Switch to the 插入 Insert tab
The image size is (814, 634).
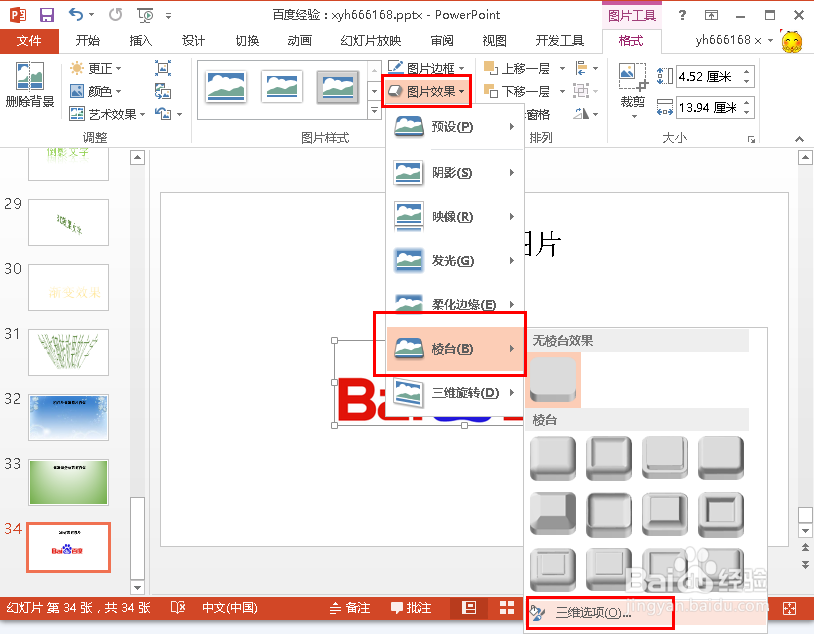(x=141, y=41)
